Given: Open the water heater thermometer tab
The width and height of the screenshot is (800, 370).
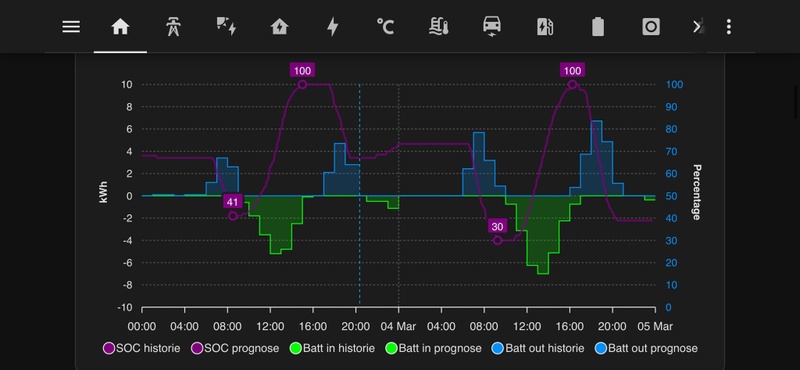Looking at the screenshot, I should pos(439,27).
